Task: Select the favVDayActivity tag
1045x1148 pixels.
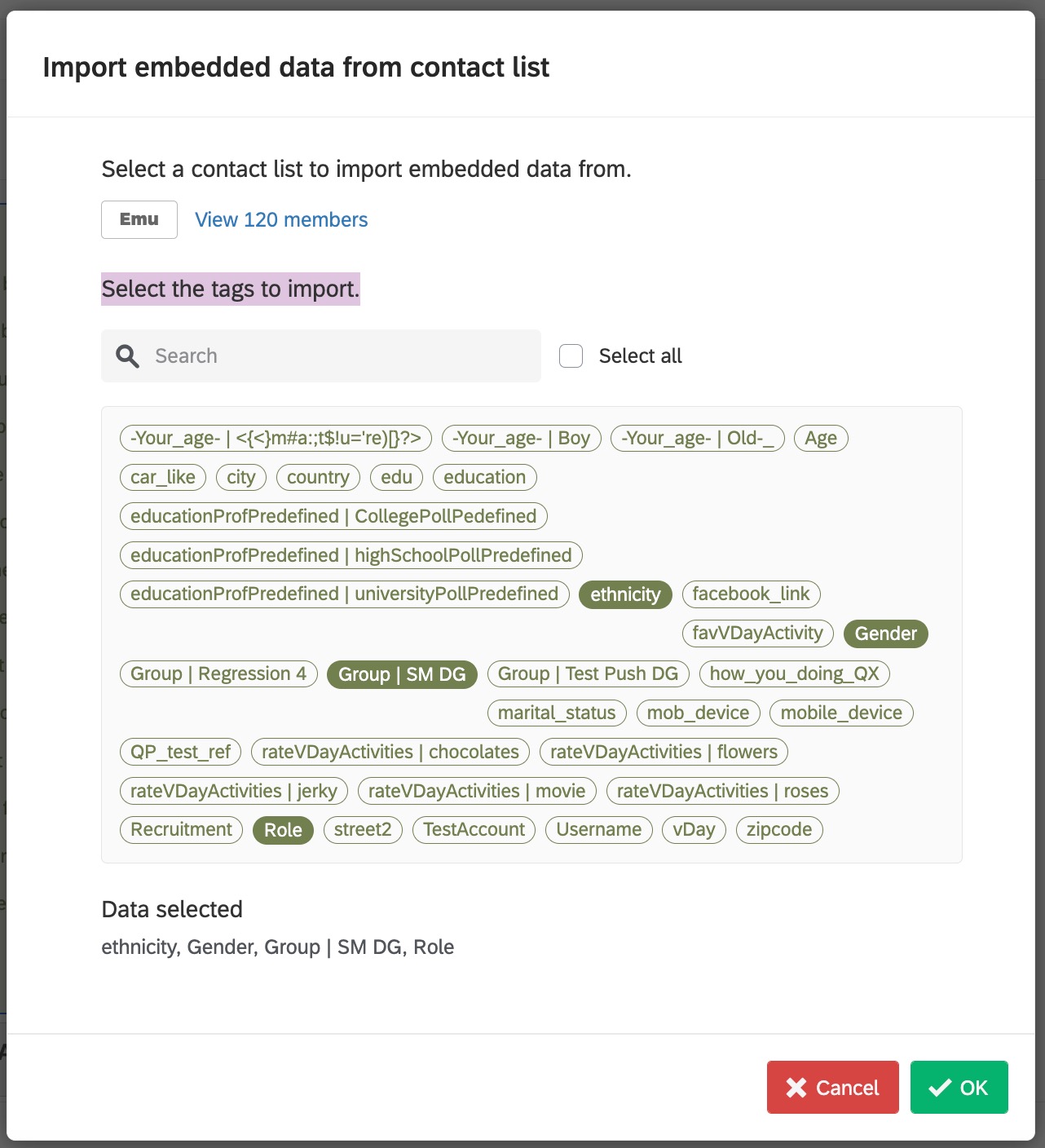Action: point(756,633)
